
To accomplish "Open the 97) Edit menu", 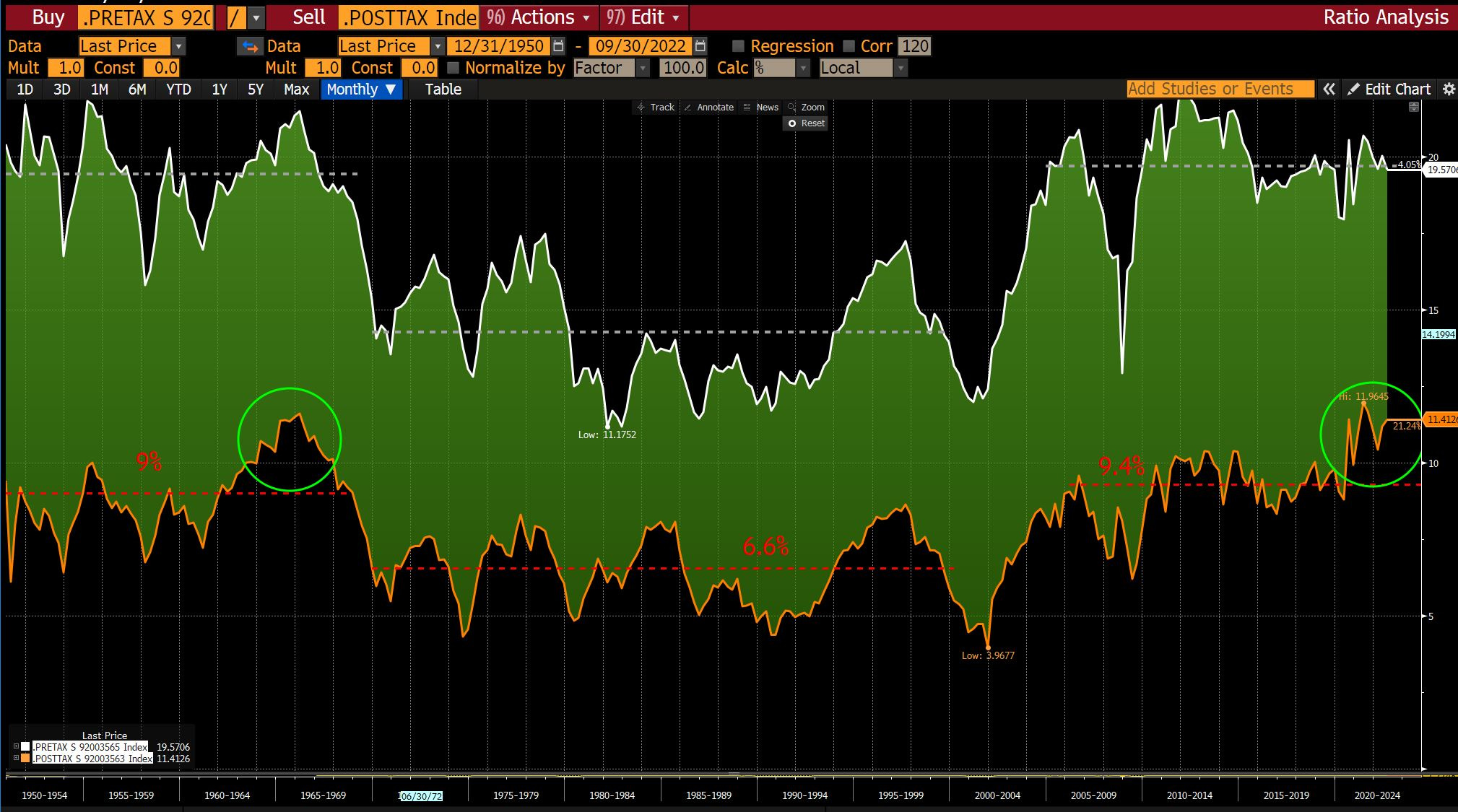I will (643, 17).
